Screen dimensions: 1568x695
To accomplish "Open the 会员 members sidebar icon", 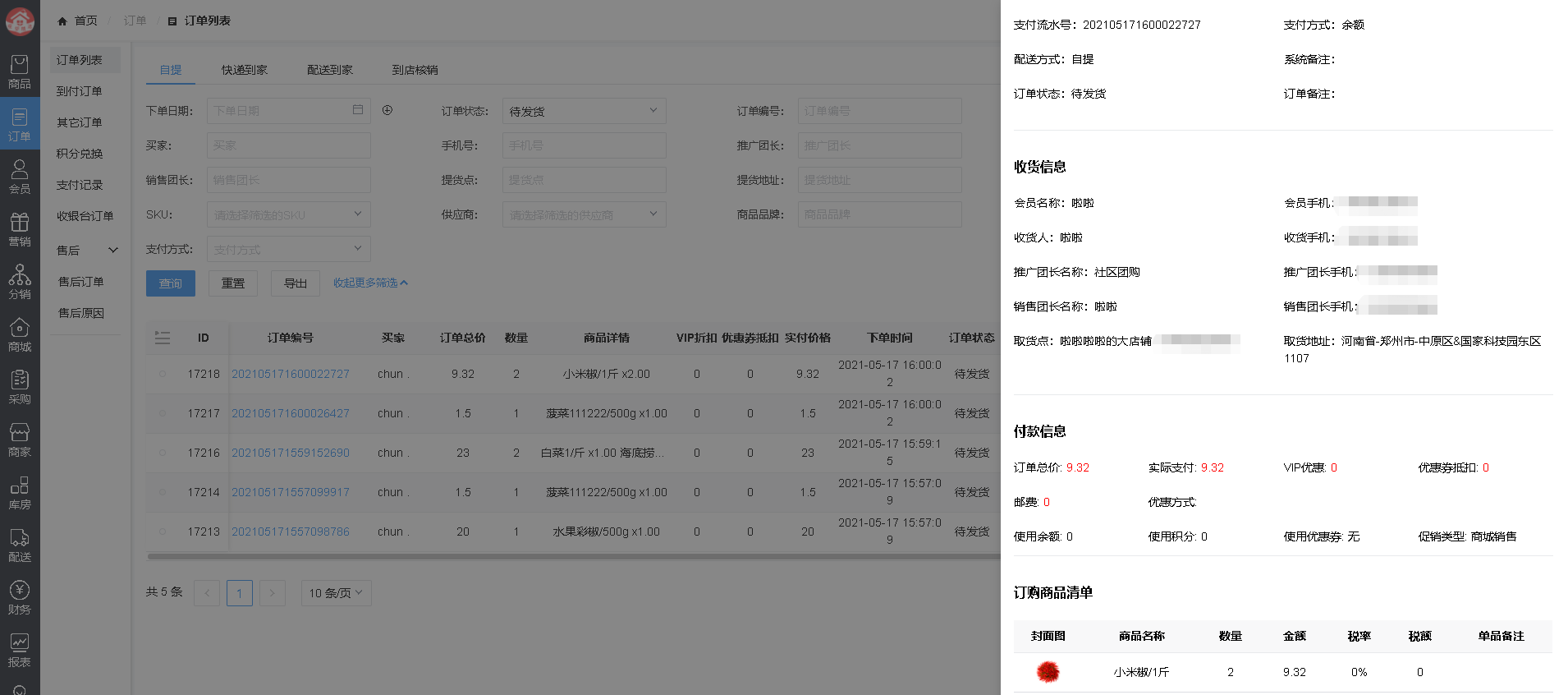I will 20,177.
